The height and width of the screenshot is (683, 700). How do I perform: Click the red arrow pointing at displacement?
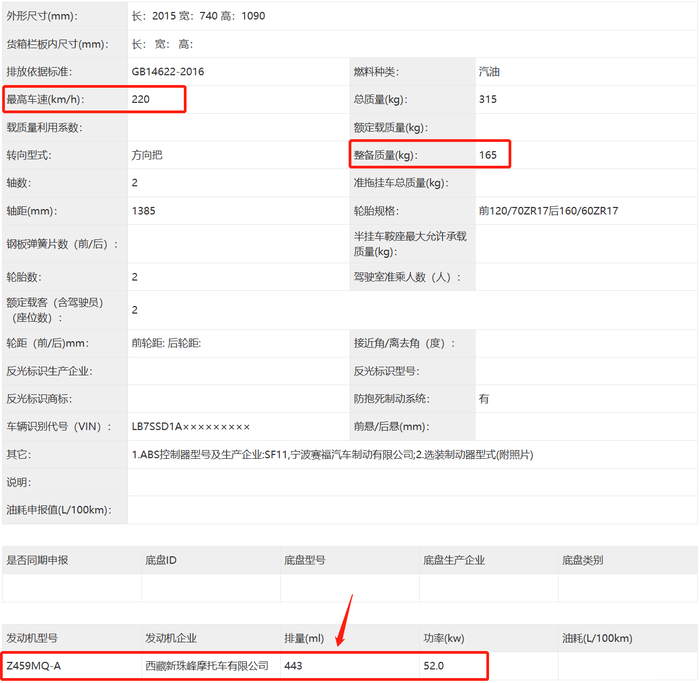343,618
